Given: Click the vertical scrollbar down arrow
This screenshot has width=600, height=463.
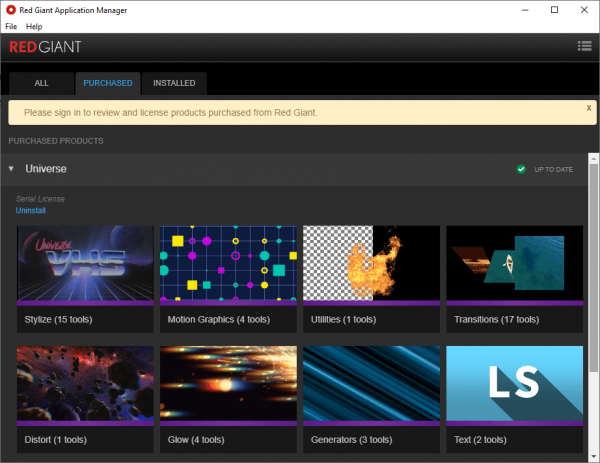Looking at the screenshot, I should [593, 455].
